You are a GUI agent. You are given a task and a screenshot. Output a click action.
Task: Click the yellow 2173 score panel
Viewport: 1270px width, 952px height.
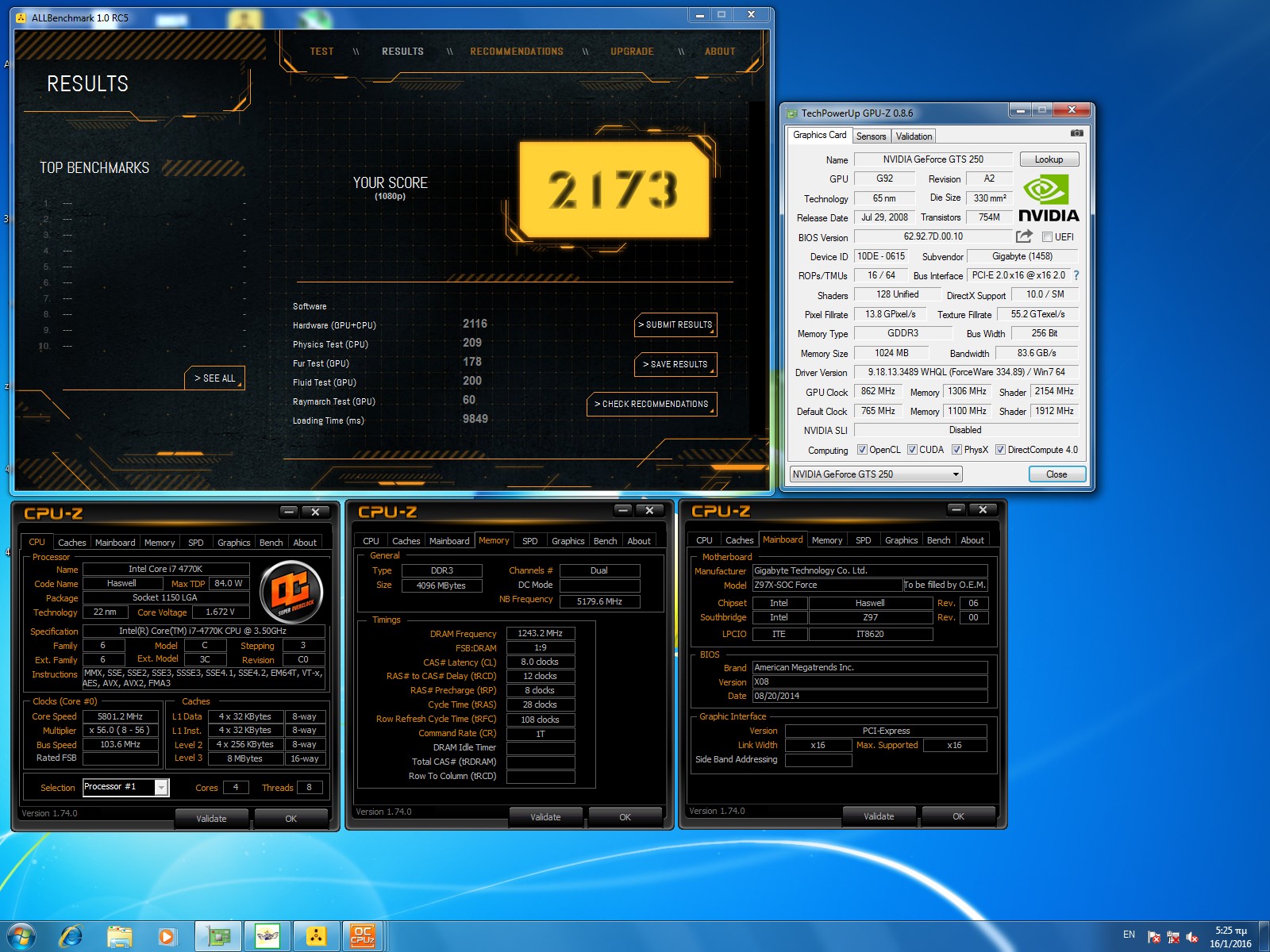point(614,190)
